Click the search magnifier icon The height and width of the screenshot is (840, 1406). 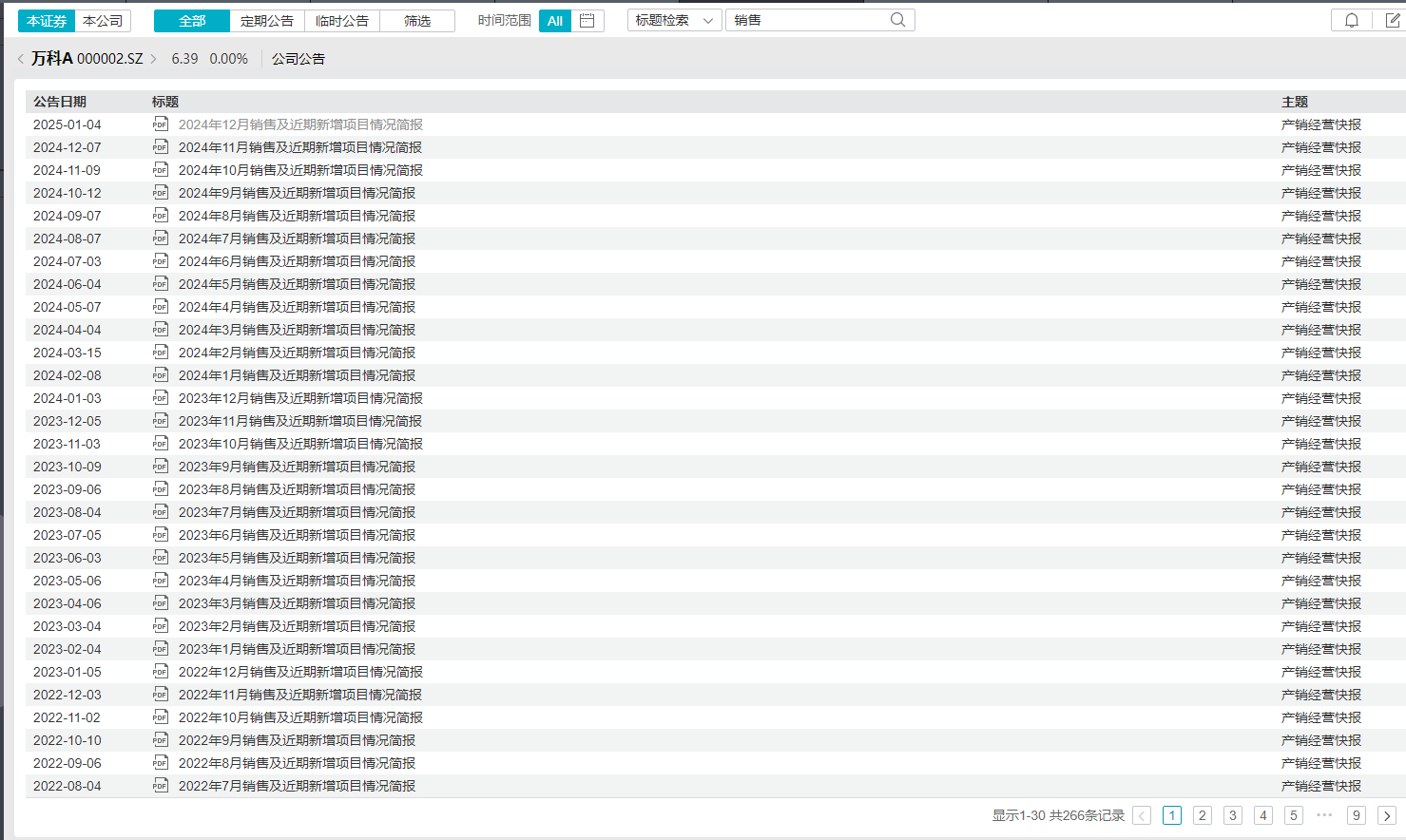tap(897, 20)
